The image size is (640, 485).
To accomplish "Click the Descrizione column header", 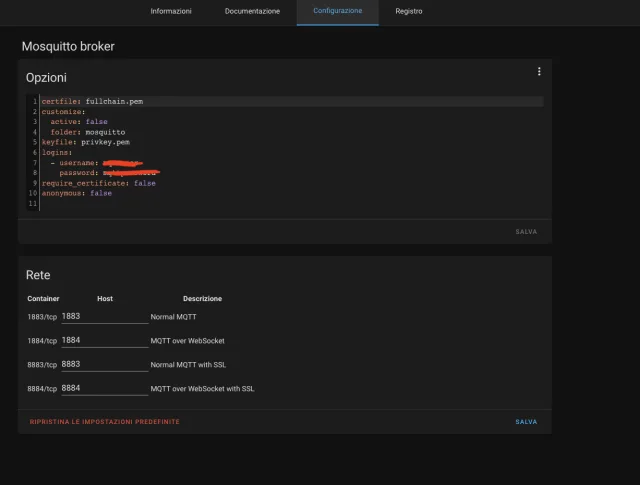I will pos(202,298).
